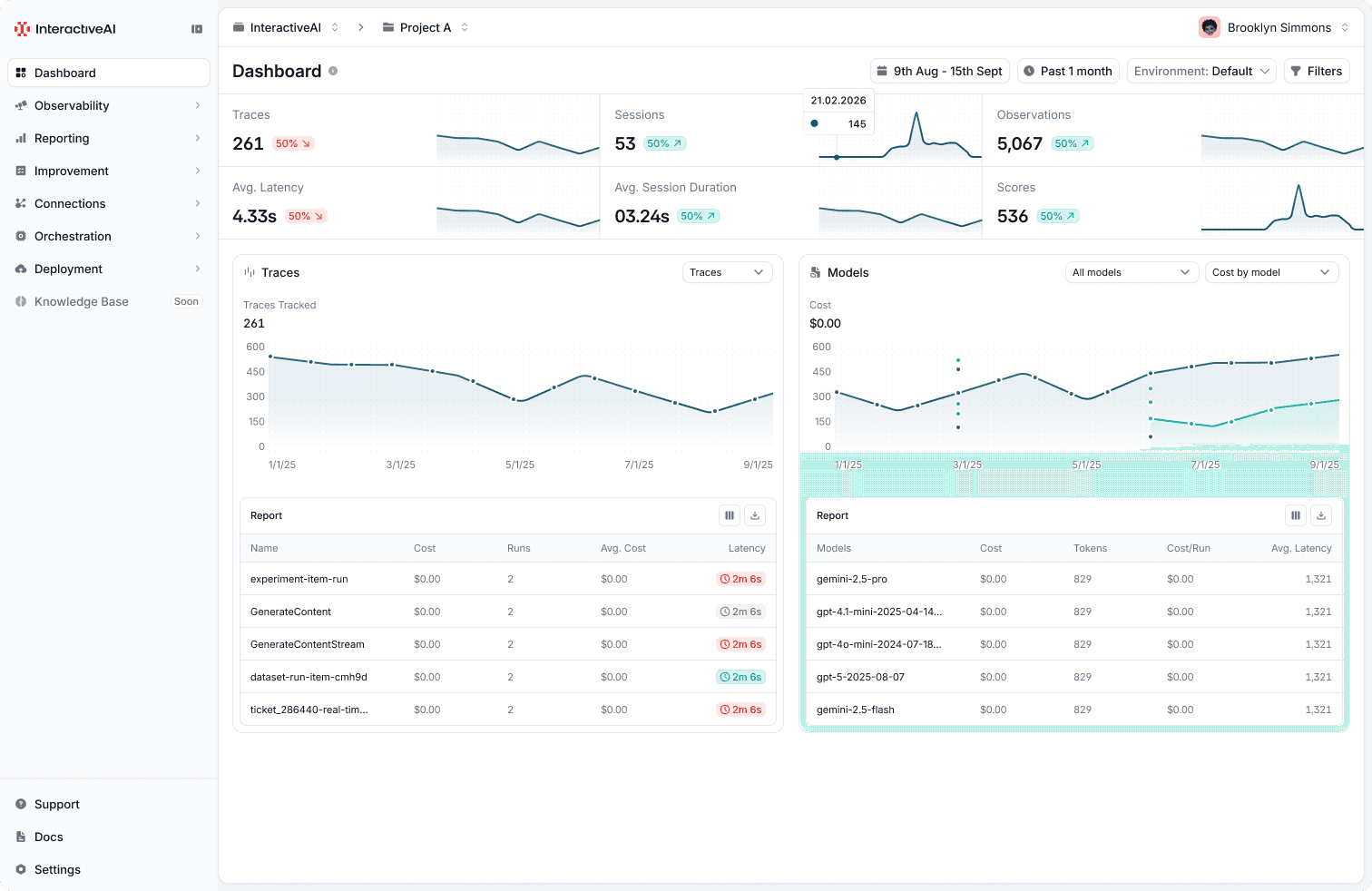The height and width of the screenshot is (891, 1372).
Task: Click the Past 1 month button
Action: click(x=1068, y=71)
